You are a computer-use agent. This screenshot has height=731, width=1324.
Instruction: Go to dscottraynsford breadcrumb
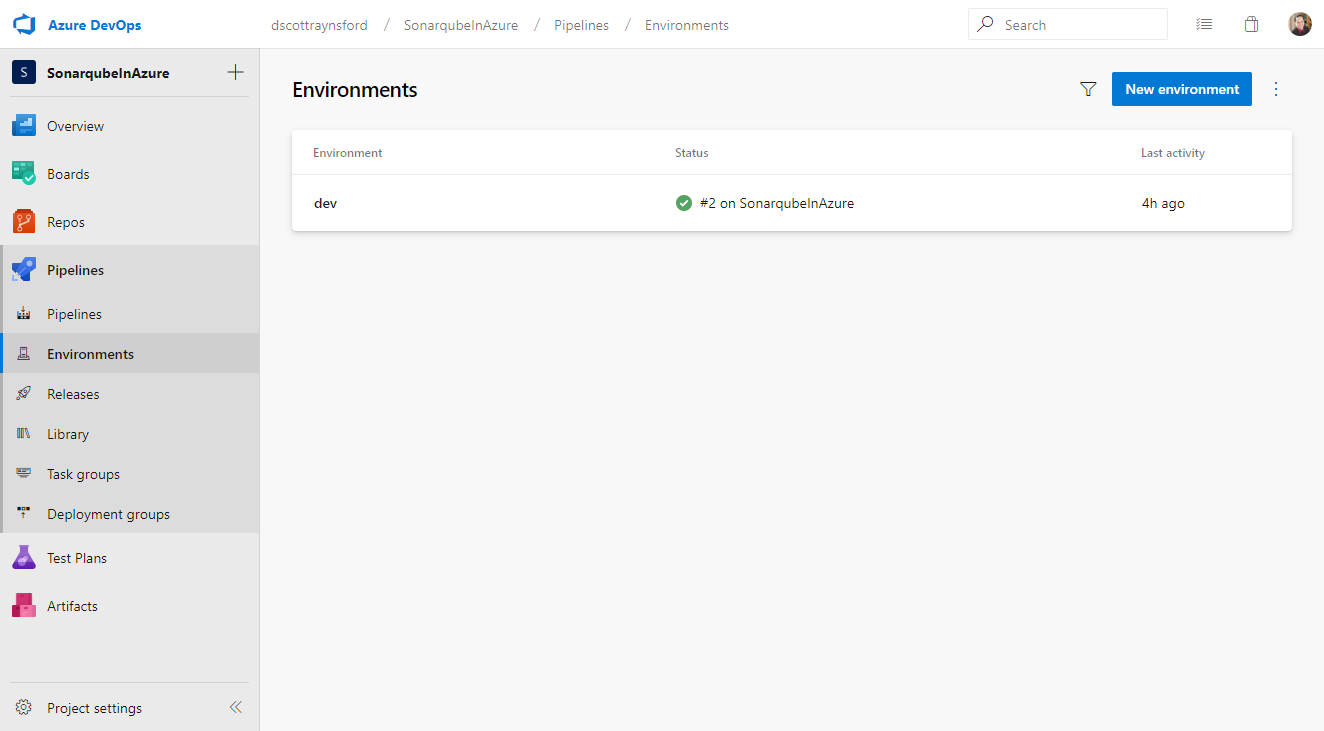click(319, 25)
